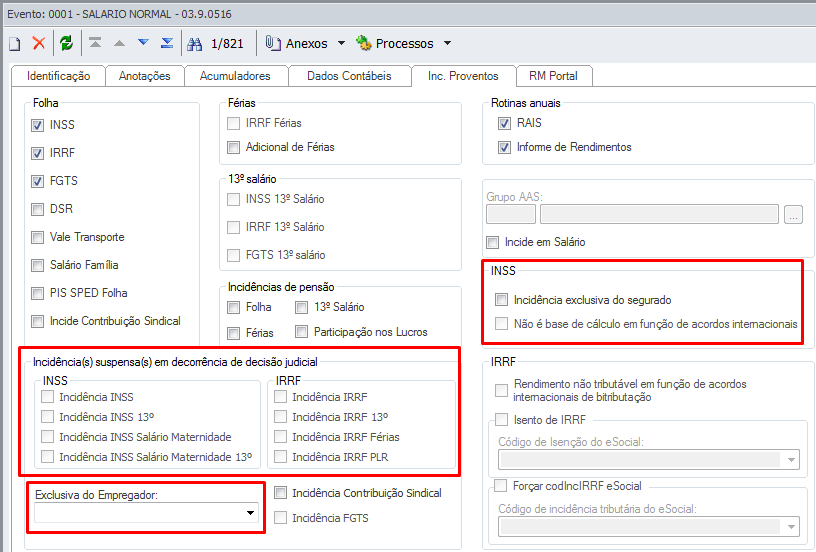Click the Grupo AAS lookup ellipsis button

[793, 214]
